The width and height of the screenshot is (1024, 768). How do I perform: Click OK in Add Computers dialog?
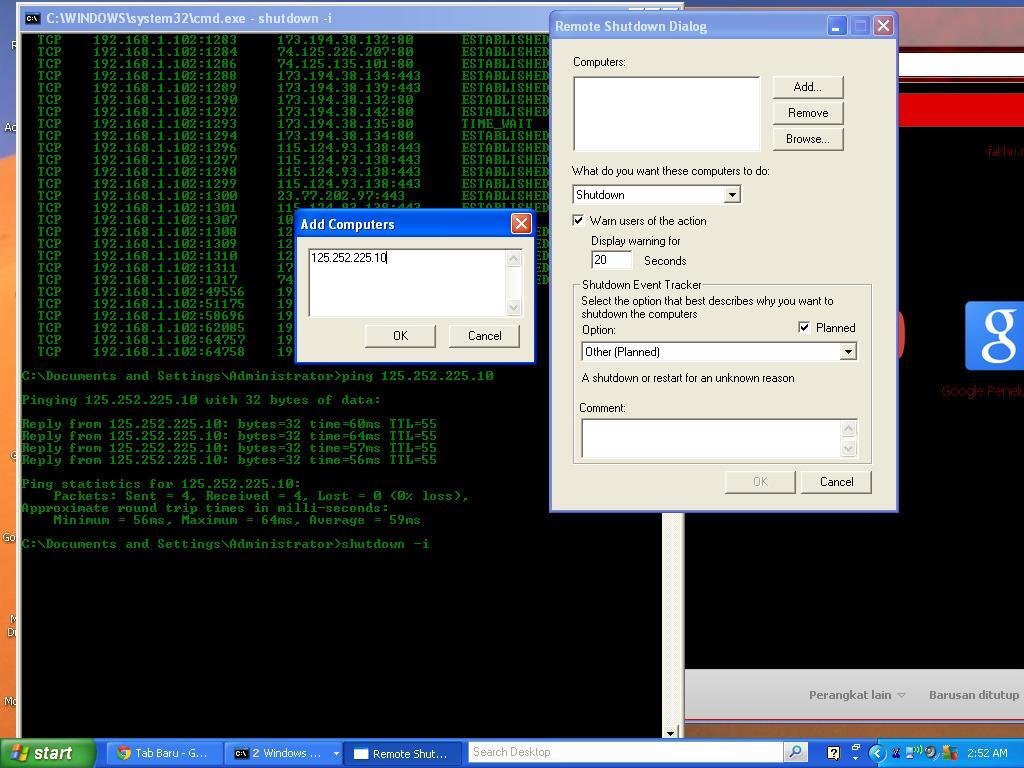400,335
